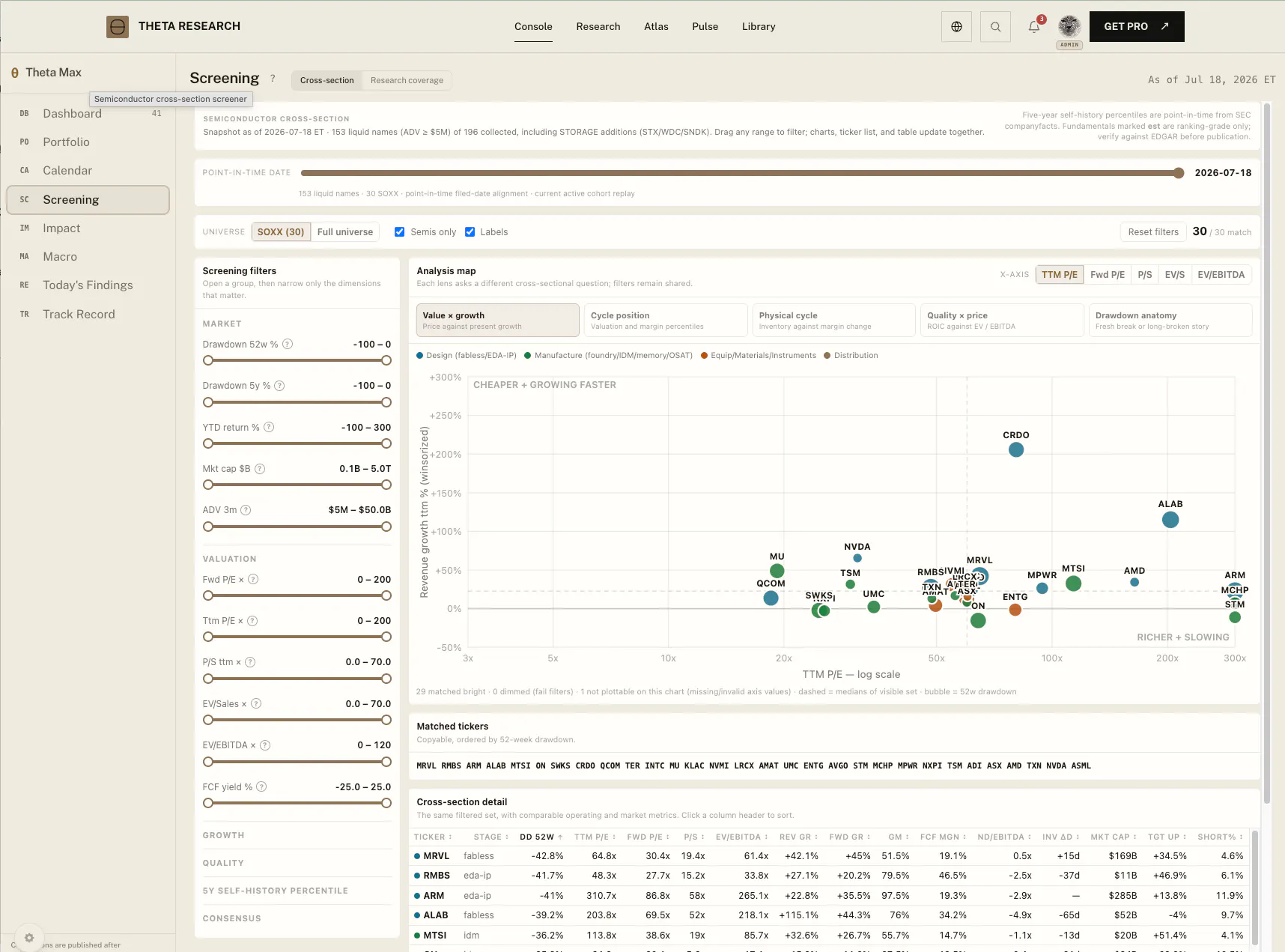The height and width of the screenshot is (952, 1285).
Task: Collapse the Valuation filter group
Action: [x=297, y=559]
